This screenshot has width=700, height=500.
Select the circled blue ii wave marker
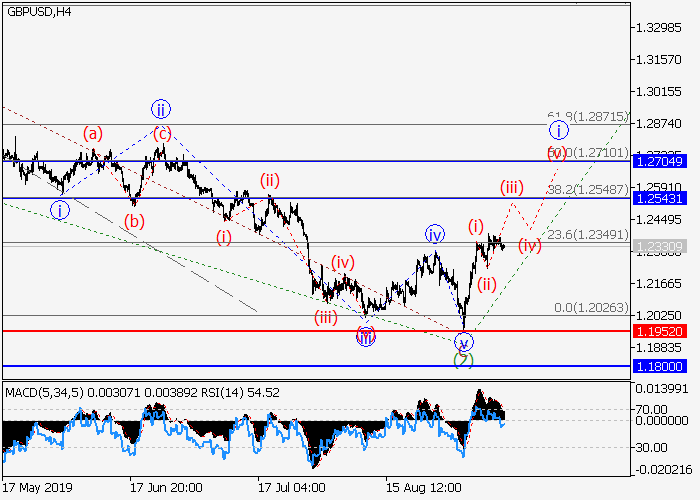point(161,108)
